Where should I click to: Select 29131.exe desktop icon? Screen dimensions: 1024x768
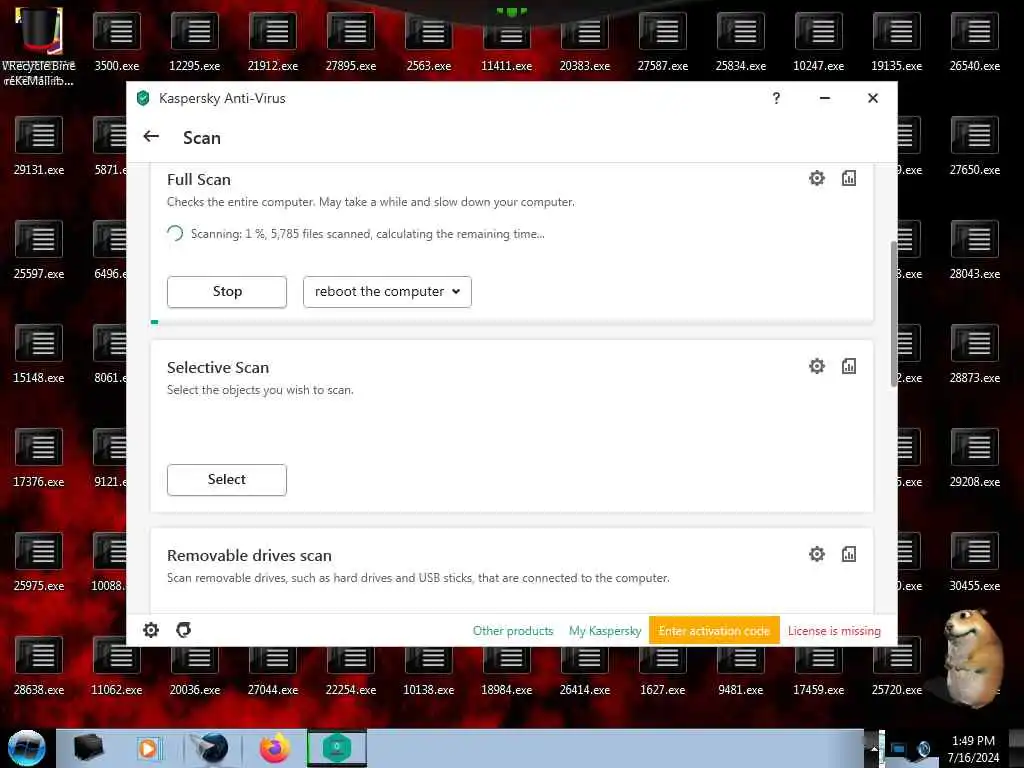39,147
